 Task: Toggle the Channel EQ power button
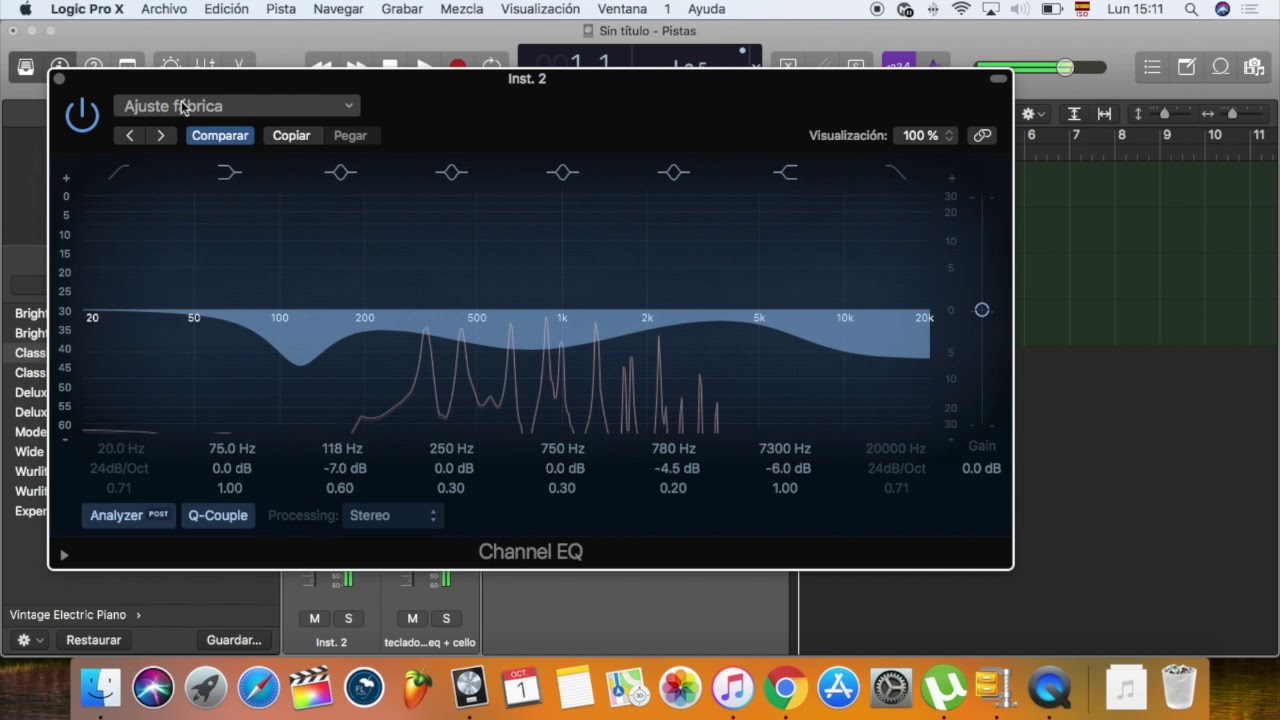(82, 116)
